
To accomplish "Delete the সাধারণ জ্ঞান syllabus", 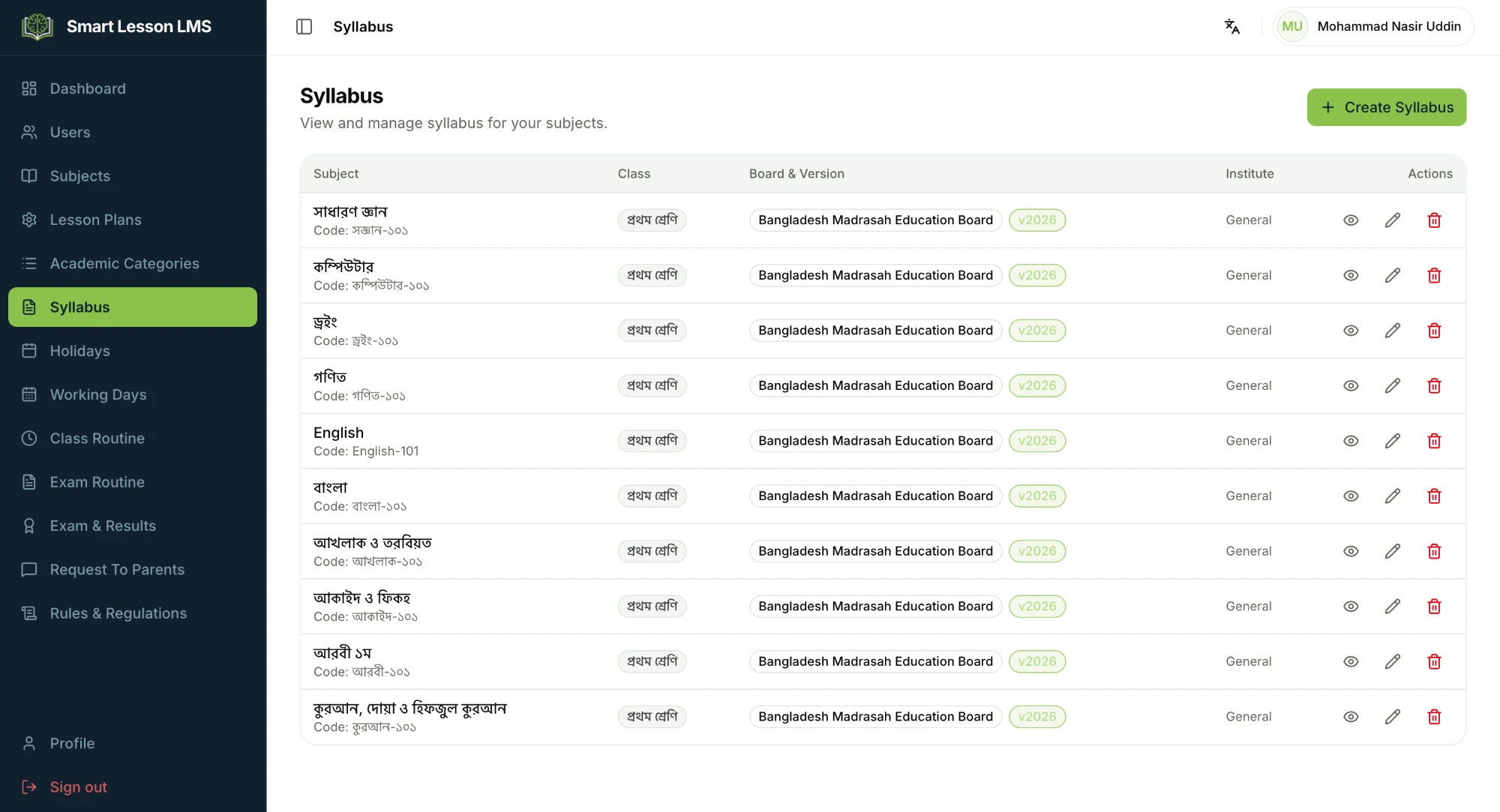I will pyautogui.click(x=1434, y=220).
